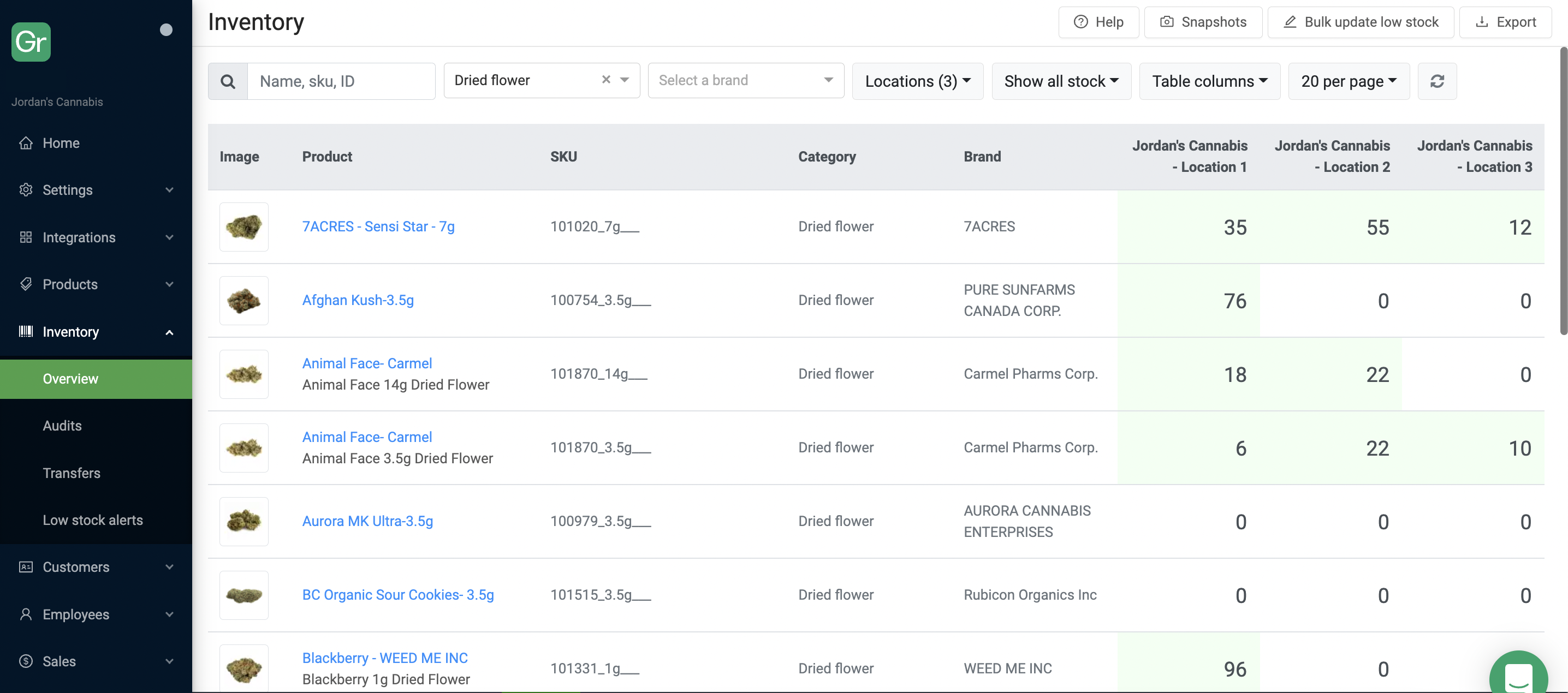Click the Customers ID card icon
Screen dimensions: 1568x693
(x=26, y=567)
